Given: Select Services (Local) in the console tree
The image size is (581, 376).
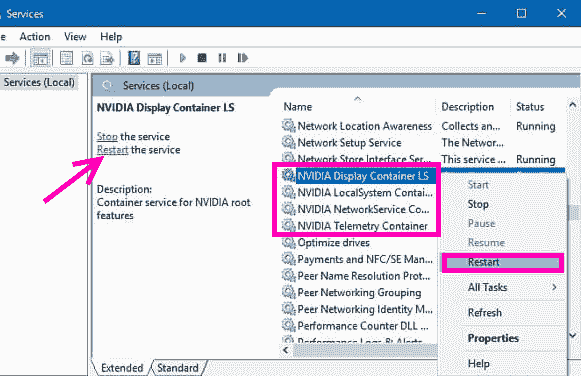Looking at the screenshot, I should [x=39, y=82].
